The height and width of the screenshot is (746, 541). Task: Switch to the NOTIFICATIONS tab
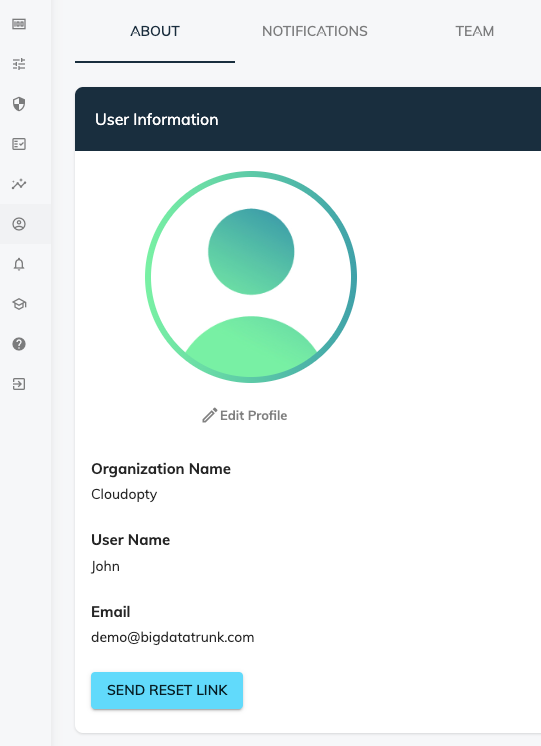[x=315, y=31]
